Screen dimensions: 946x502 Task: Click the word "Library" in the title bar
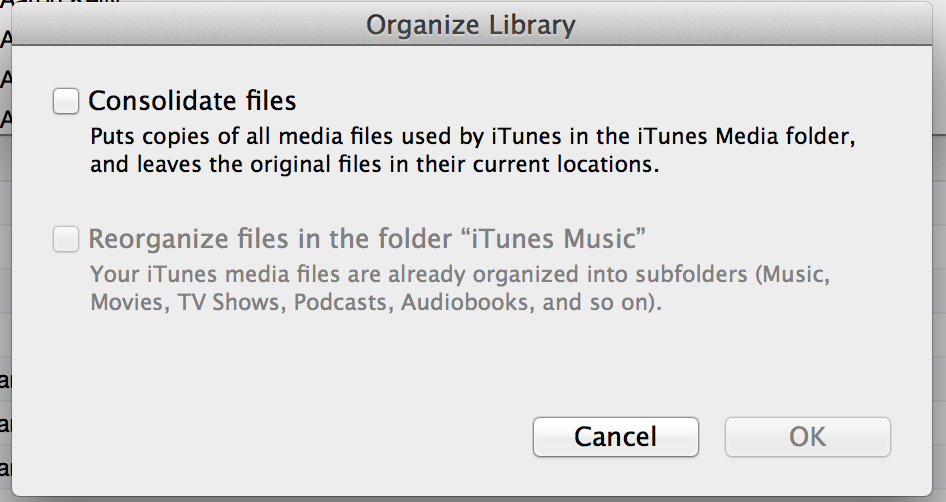point(536,24)
